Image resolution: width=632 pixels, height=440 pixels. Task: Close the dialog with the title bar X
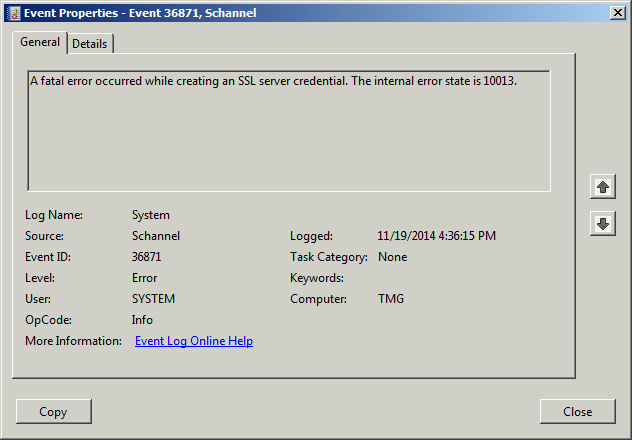617,13
